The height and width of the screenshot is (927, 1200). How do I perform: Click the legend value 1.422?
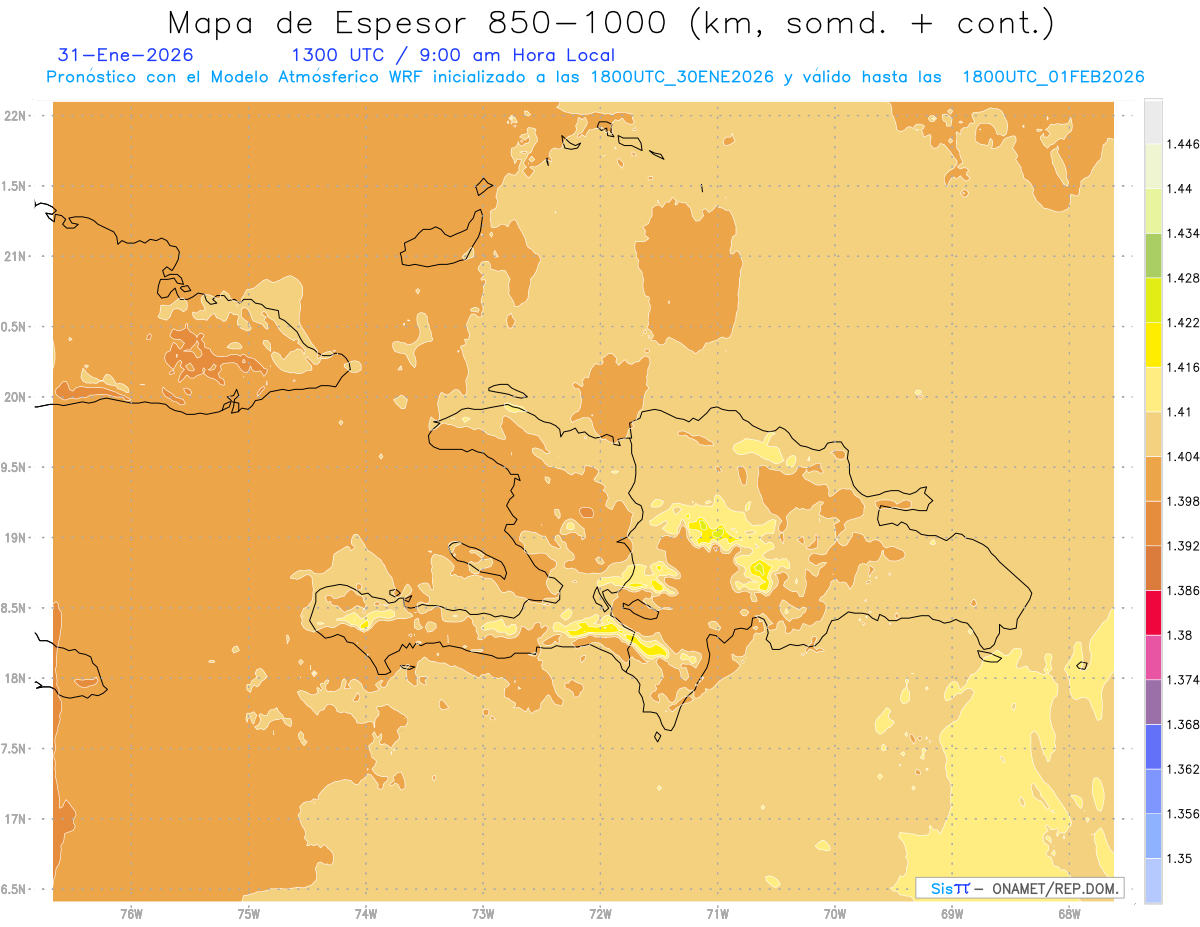pos(1184,322)
